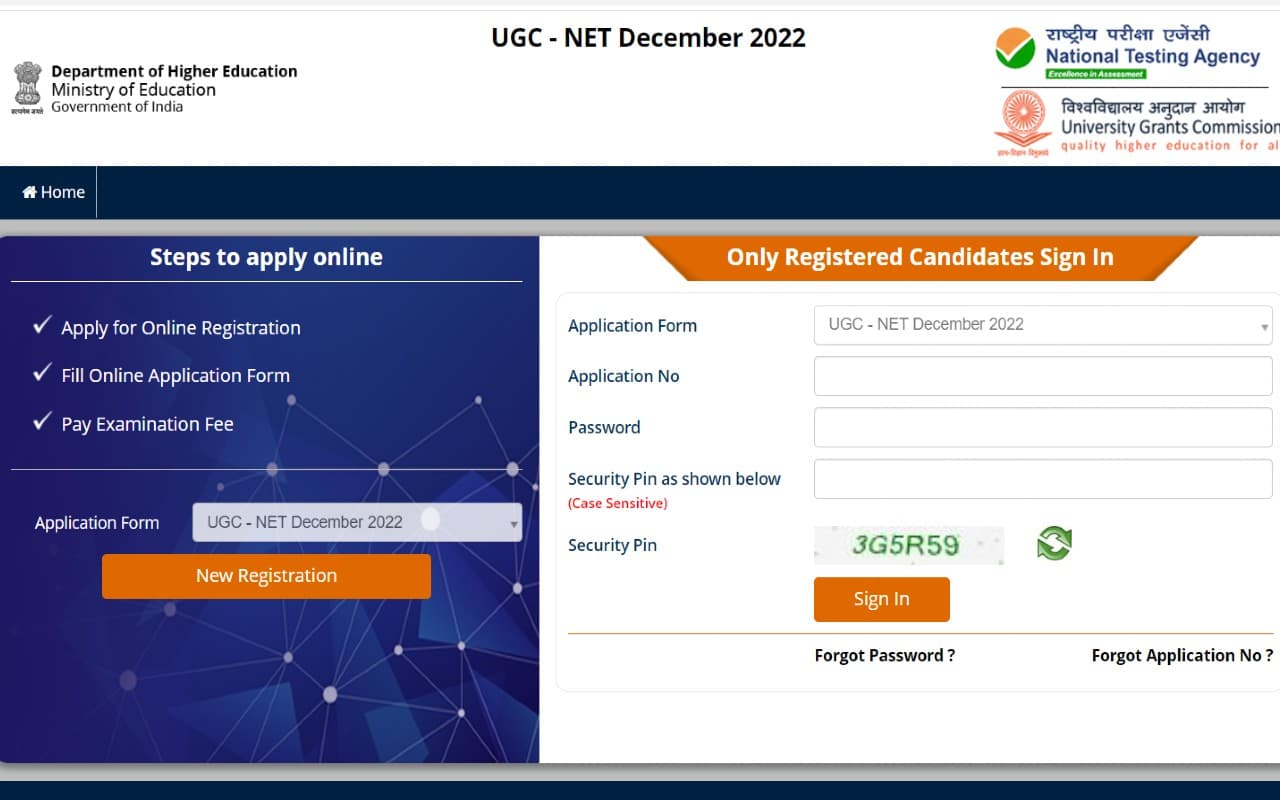Open the Forgot Application No link
This screenshot has height=800, width=1280.
1180,655
